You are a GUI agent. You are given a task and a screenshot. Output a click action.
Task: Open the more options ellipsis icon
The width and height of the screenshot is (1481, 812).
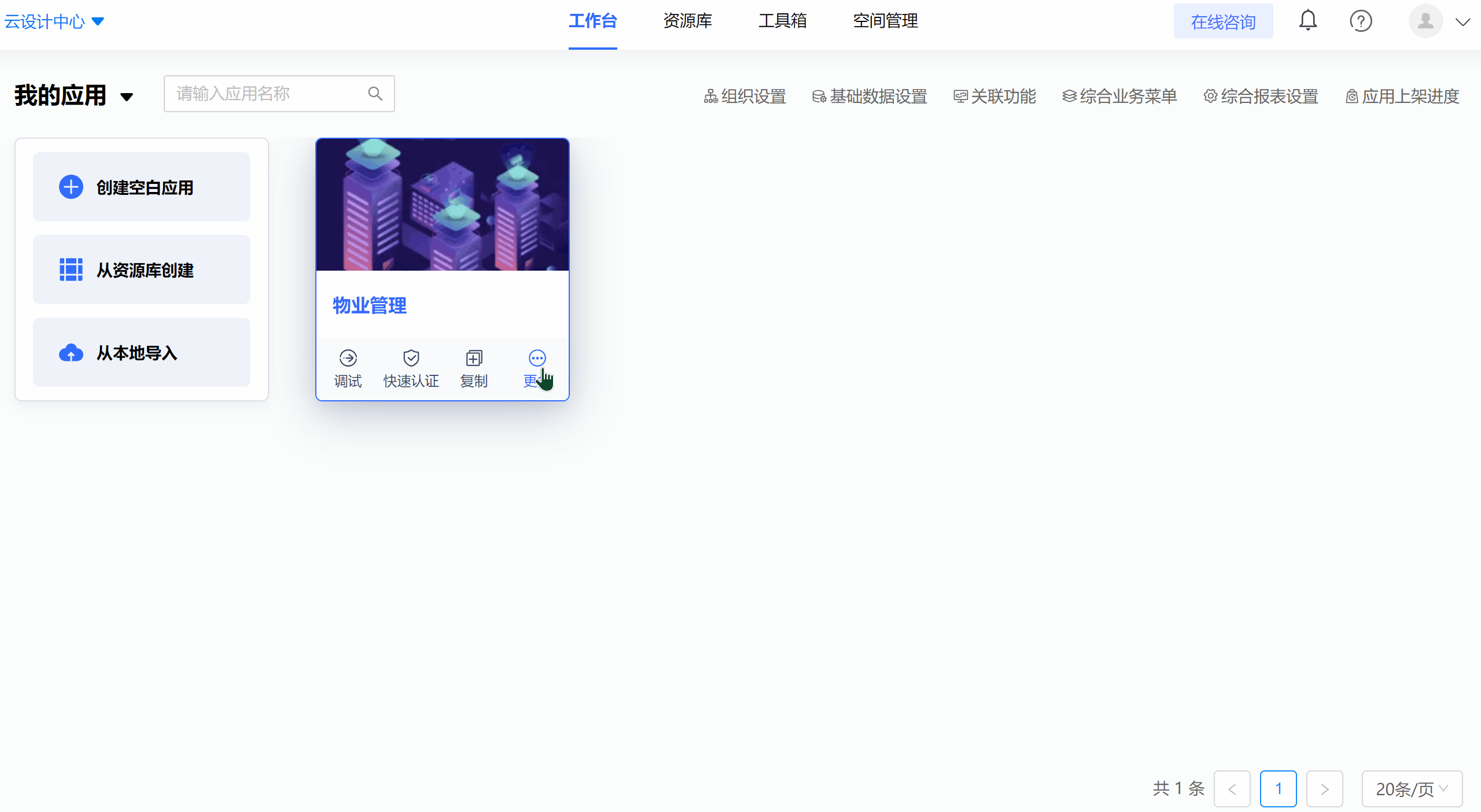[x=537, y=358]
